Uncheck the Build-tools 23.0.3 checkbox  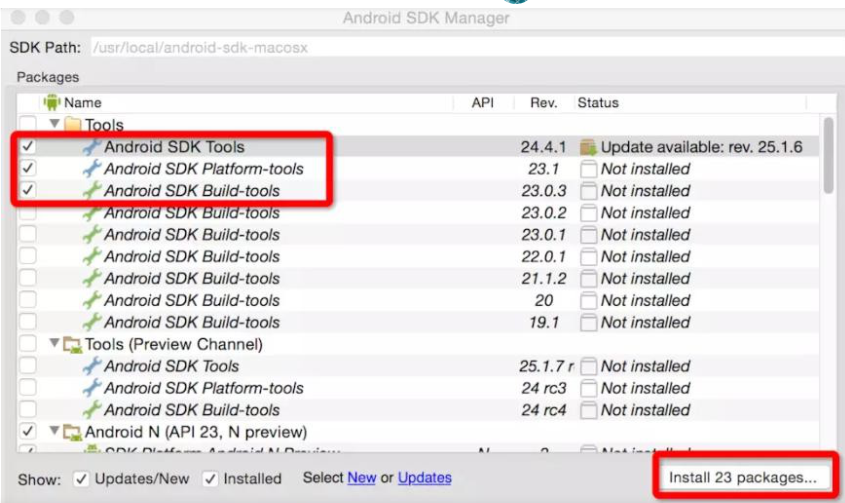[x=27, y=190]
